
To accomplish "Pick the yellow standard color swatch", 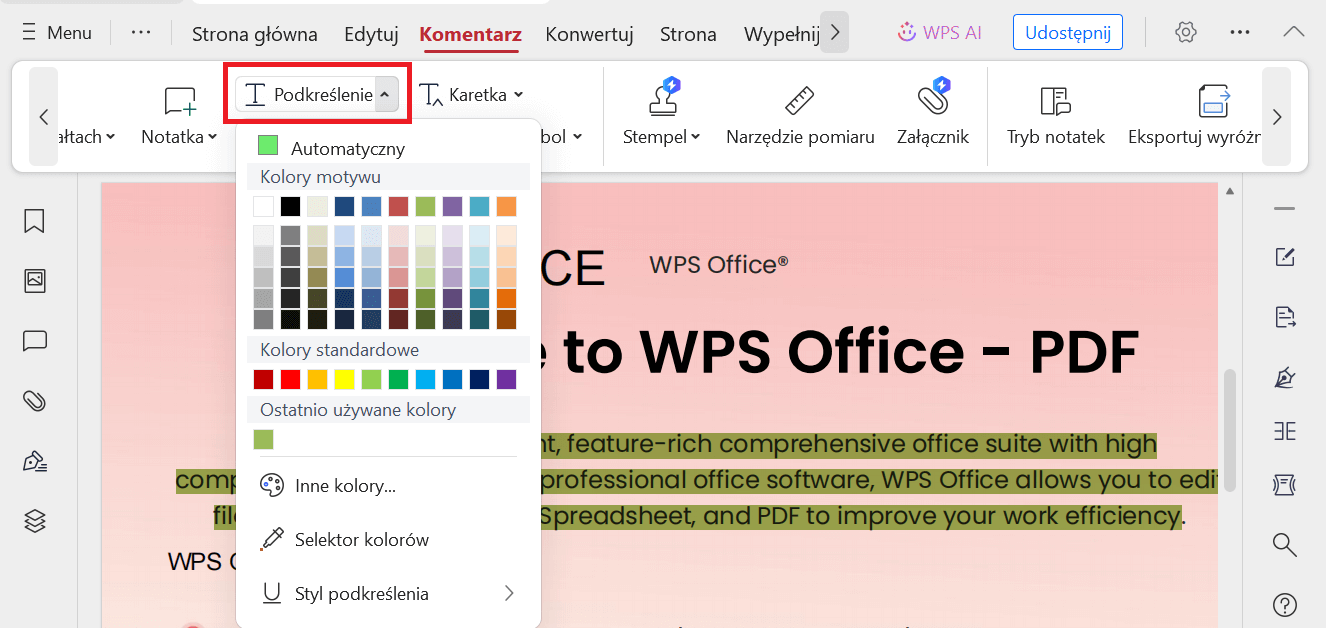I will tap(345, 379).
